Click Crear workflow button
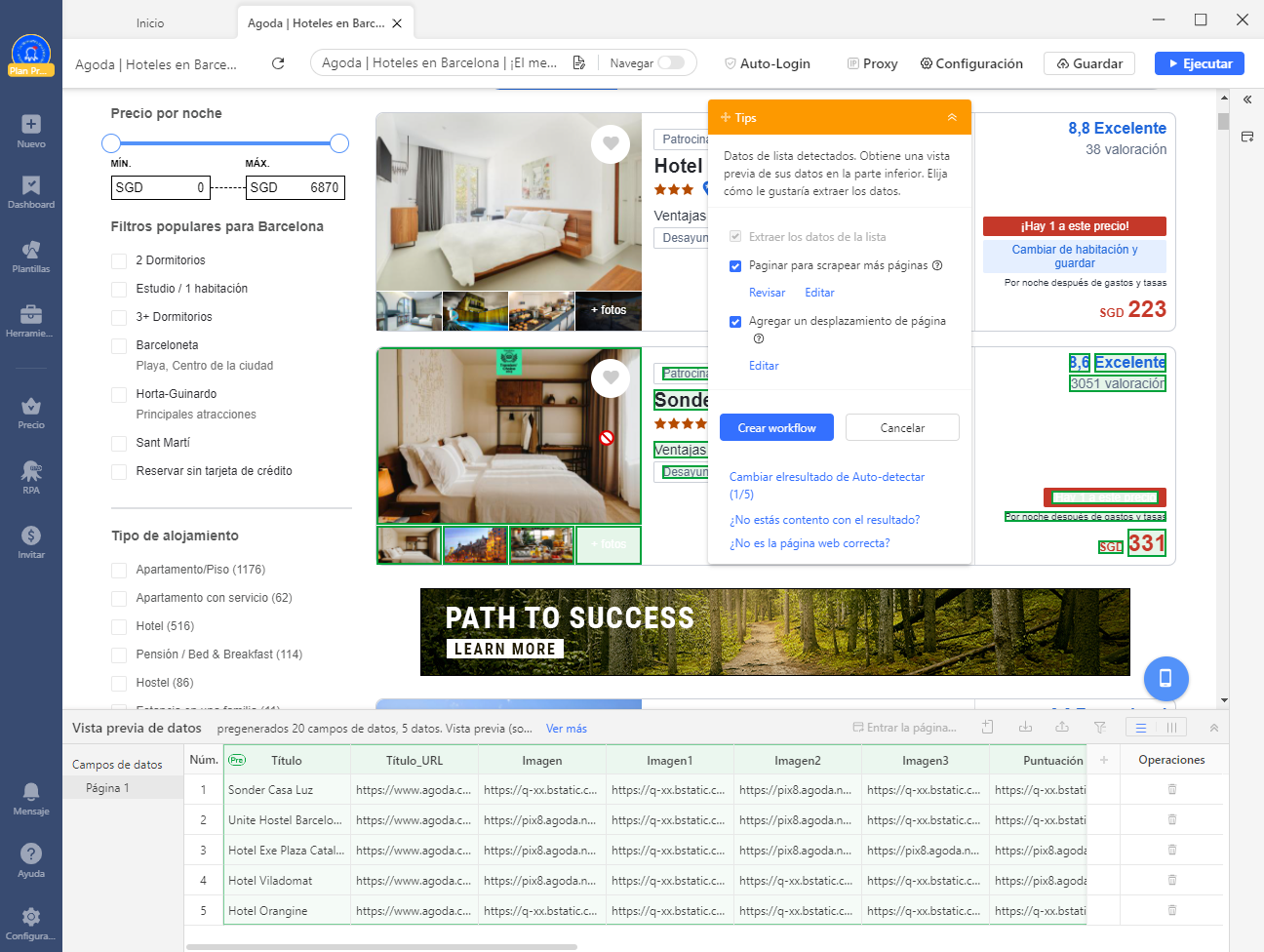The image size is (1264, 952). point(776,427)
